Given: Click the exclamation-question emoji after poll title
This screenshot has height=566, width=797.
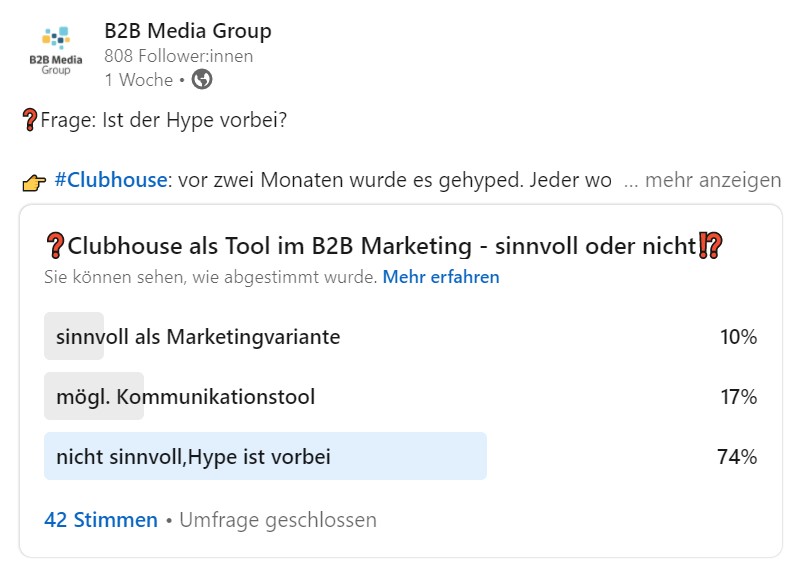Looking at the screenshot, I should pos(709,246).
